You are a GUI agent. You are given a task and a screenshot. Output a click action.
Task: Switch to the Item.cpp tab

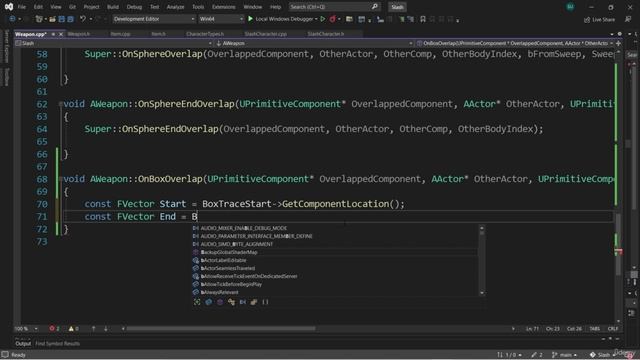pos(120,34)
